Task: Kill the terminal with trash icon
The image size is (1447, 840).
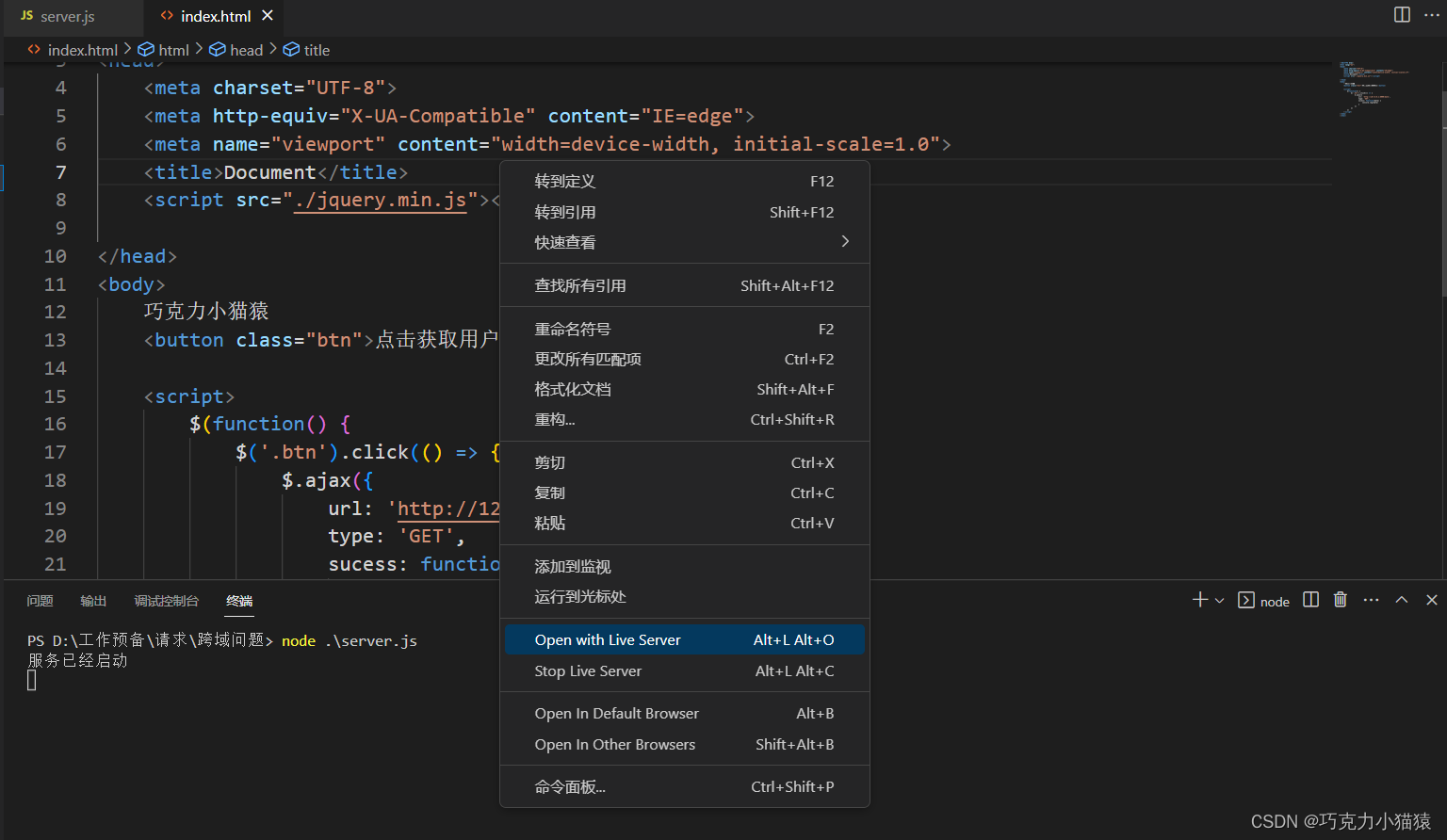Action: [1341, 600]
